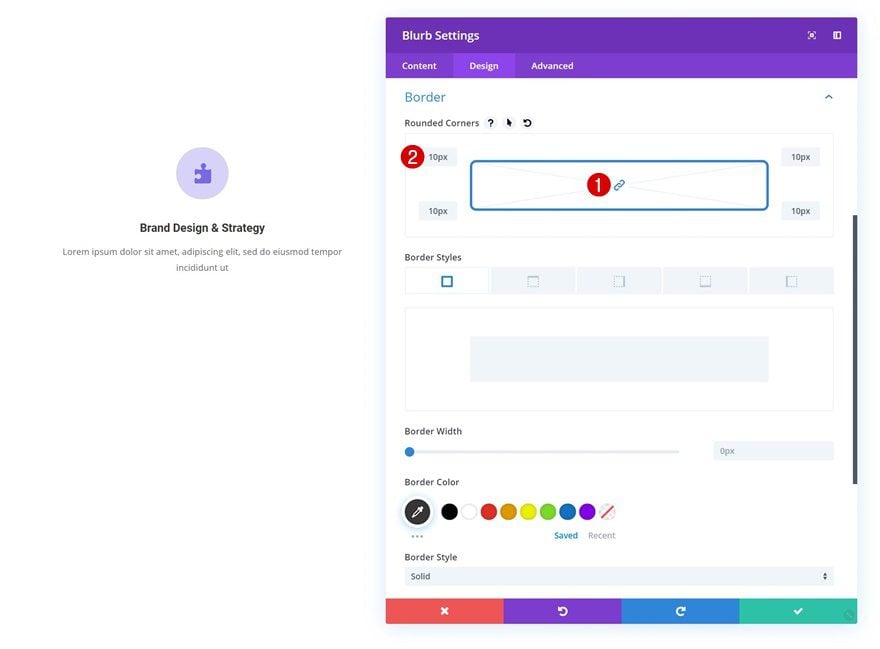Screen dimensions: 880x649
Task: Select the left border style
Action: [x=791, y=281]
